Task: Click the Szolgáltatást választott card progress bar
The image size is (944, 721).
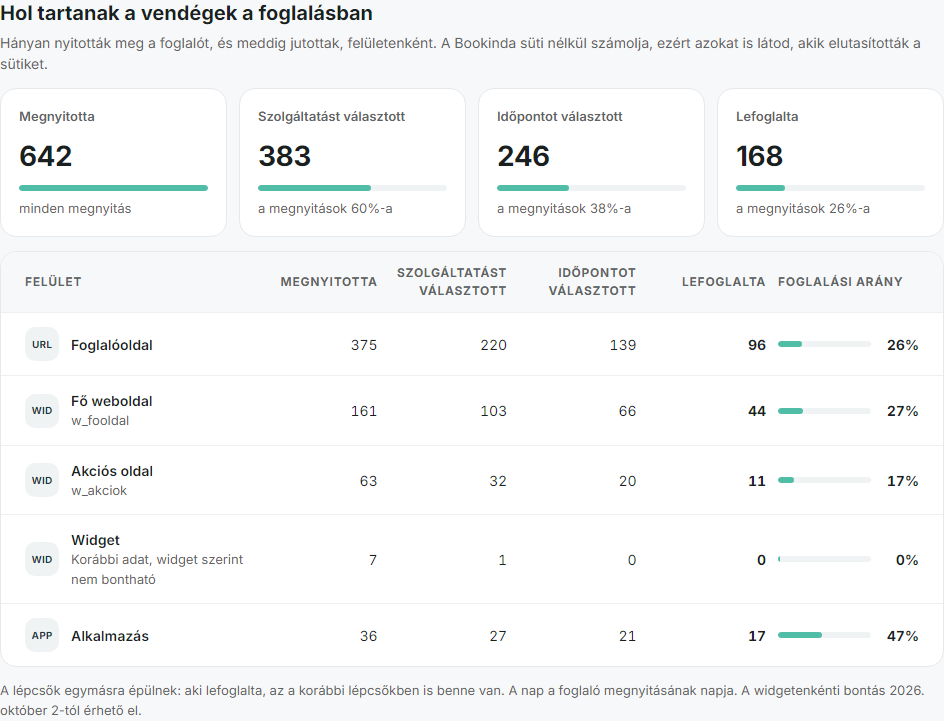Action: 352,188
